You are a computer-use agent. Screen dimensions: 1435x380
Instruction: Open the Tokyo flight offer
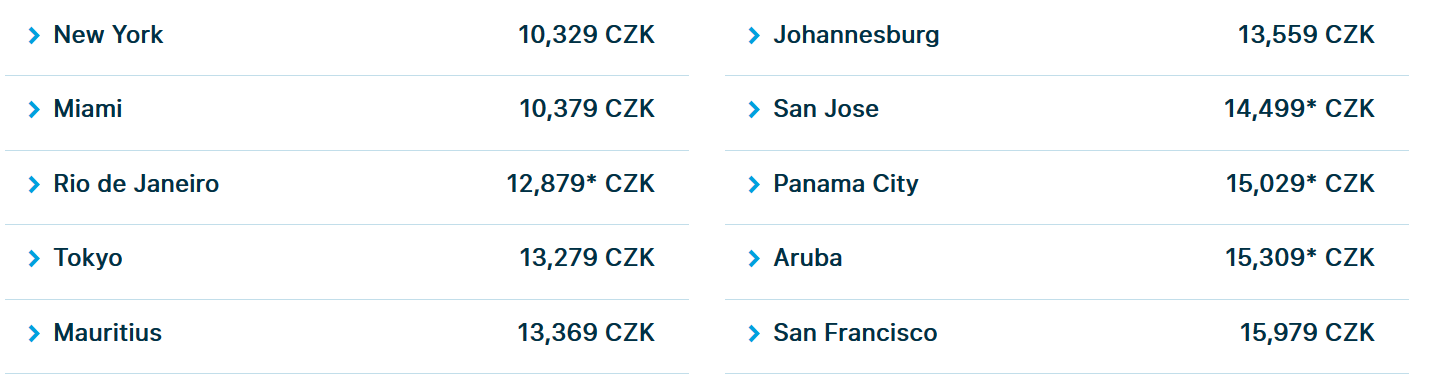88,258
